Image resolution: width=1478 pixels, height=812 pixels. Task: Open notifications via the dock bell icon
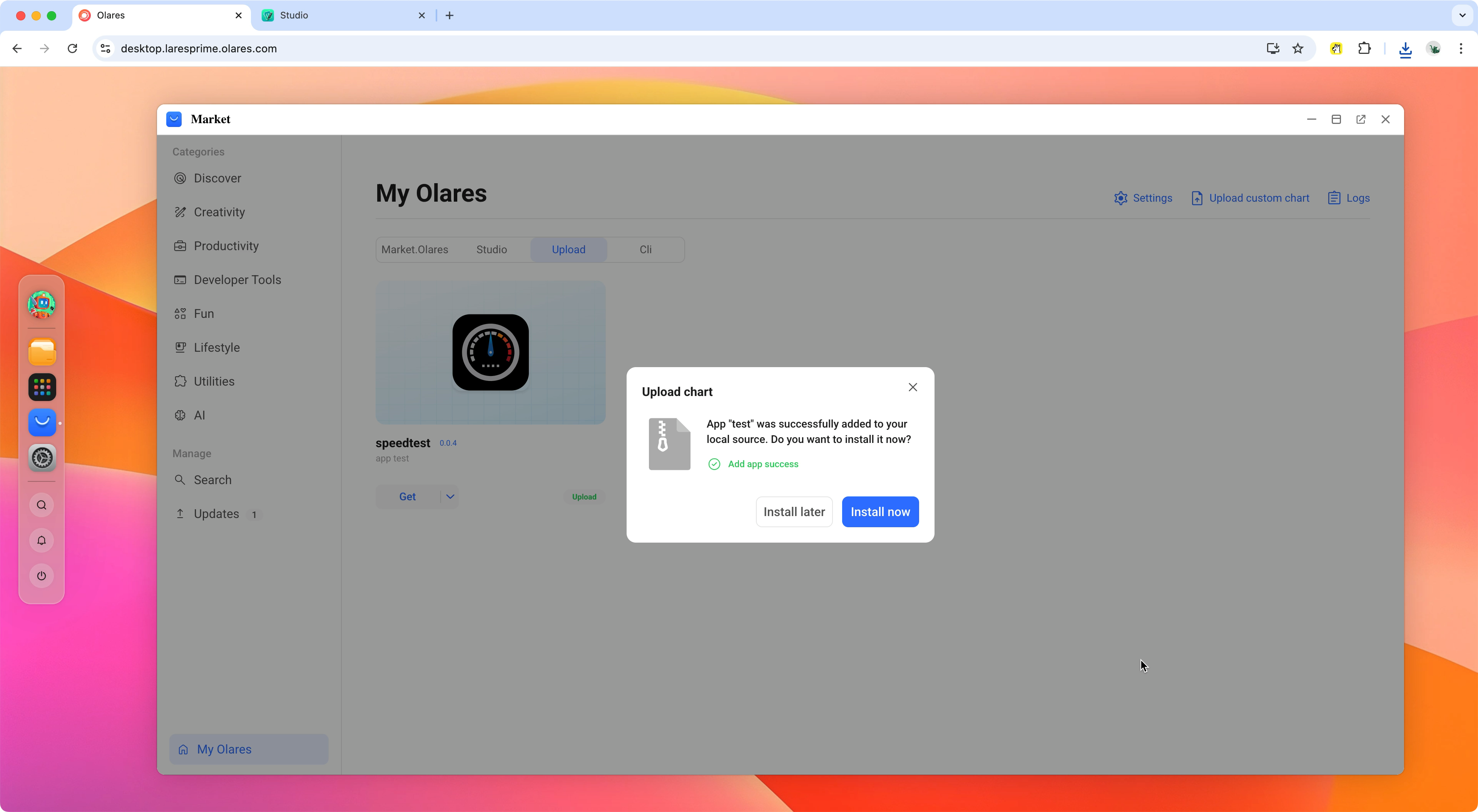click(x=41, y=540)
